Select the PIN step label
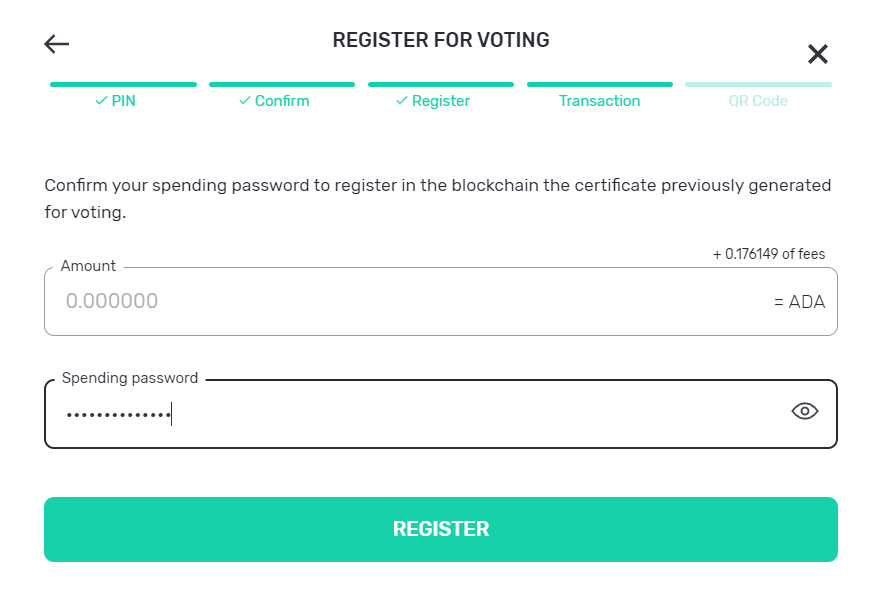This screenshot has height=601, width=875. point(123,101)
